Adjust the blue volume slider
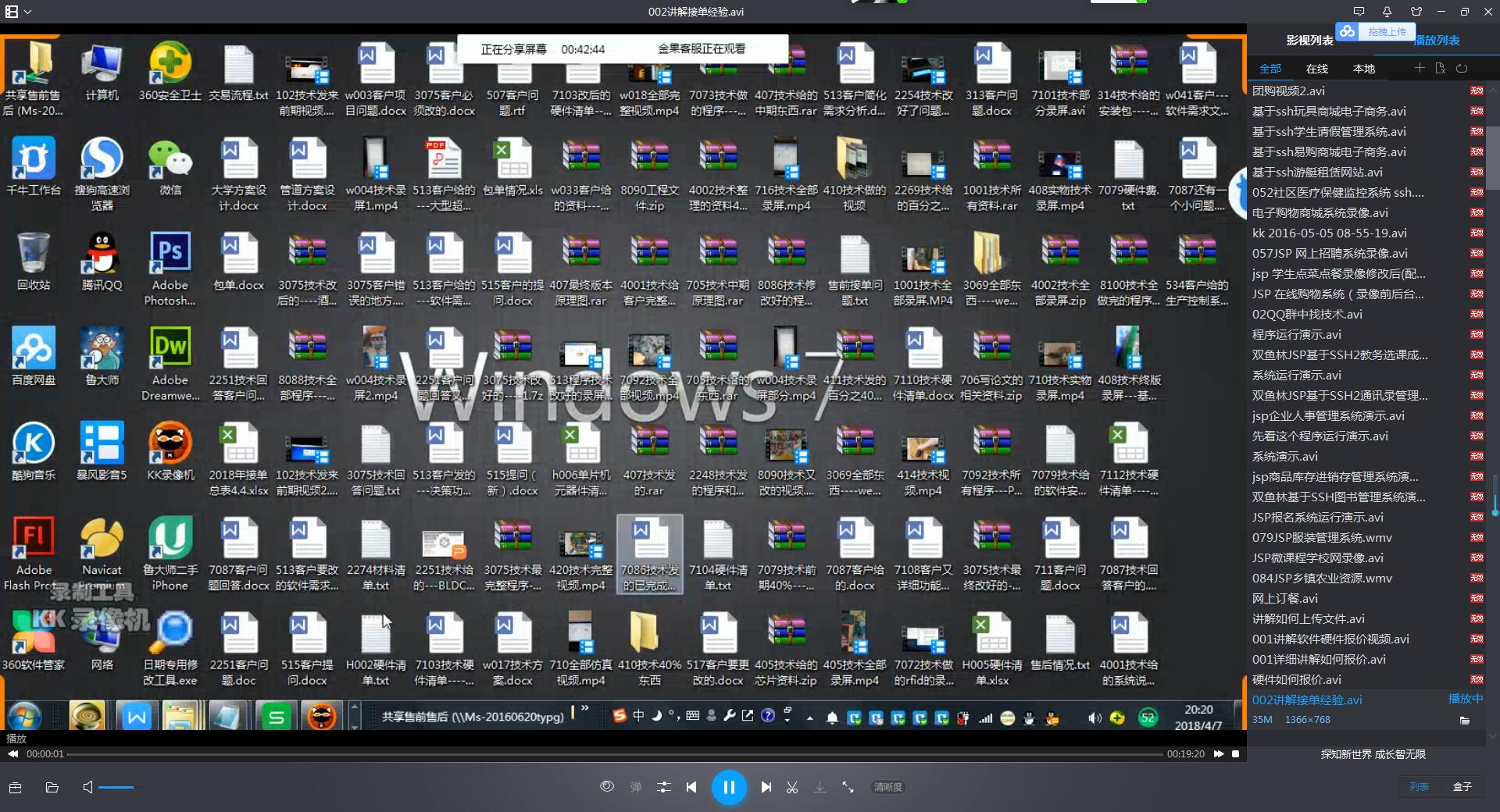 point(116,787)
